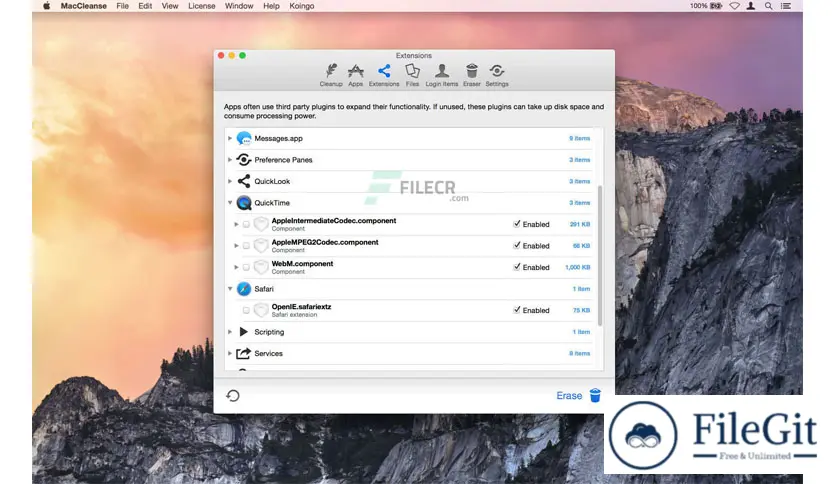836x484 pixels.
Task: Click the '66 KB' size for AppleMPEG2Codec
Action: point(581,246)
